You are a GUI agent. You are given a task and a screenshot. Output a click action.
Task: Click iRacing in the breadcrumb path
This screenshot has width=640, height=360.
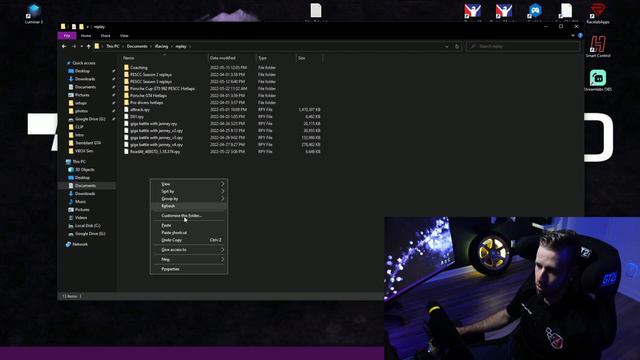tap(162, 47)
